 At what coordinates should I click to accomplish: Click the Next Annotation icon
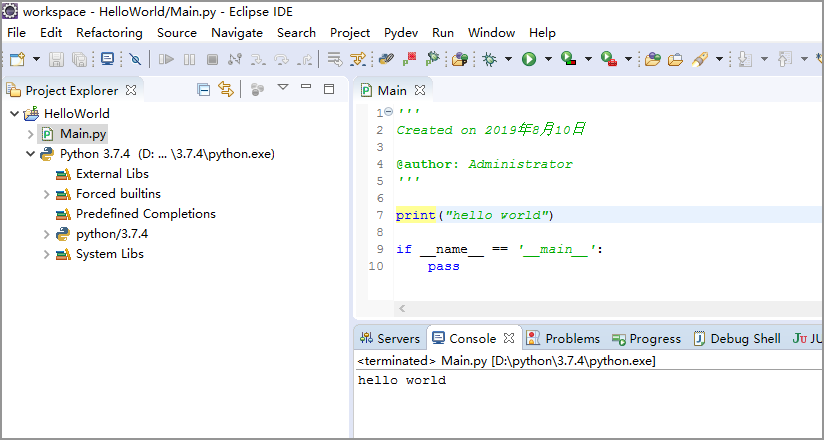(x=744, y=59)
